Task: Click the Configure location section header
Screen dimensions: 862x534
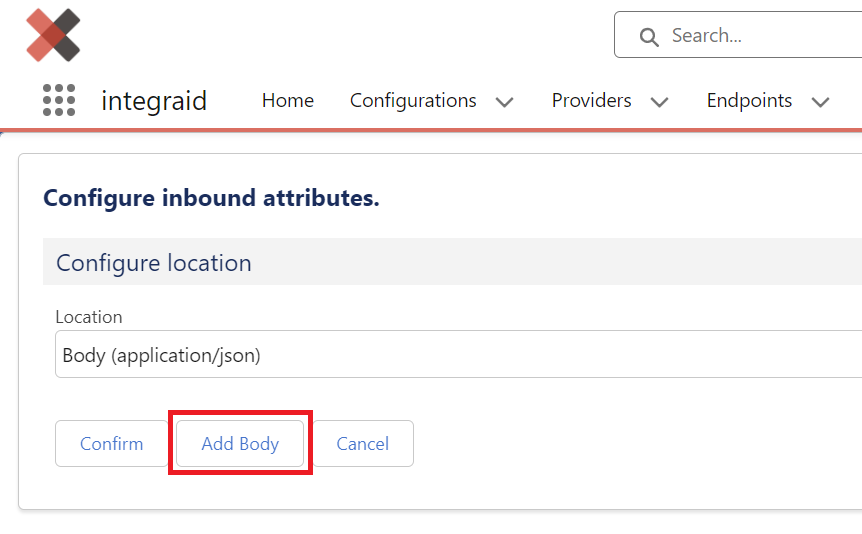Action: [x=452, y=262]
